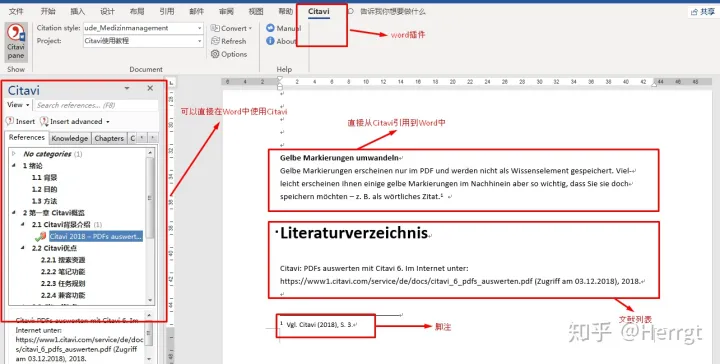Viewport: 720px width, 364px height.
Task: Open Citavi pane options dropdown arrow
Action: (x=127, y=88)
